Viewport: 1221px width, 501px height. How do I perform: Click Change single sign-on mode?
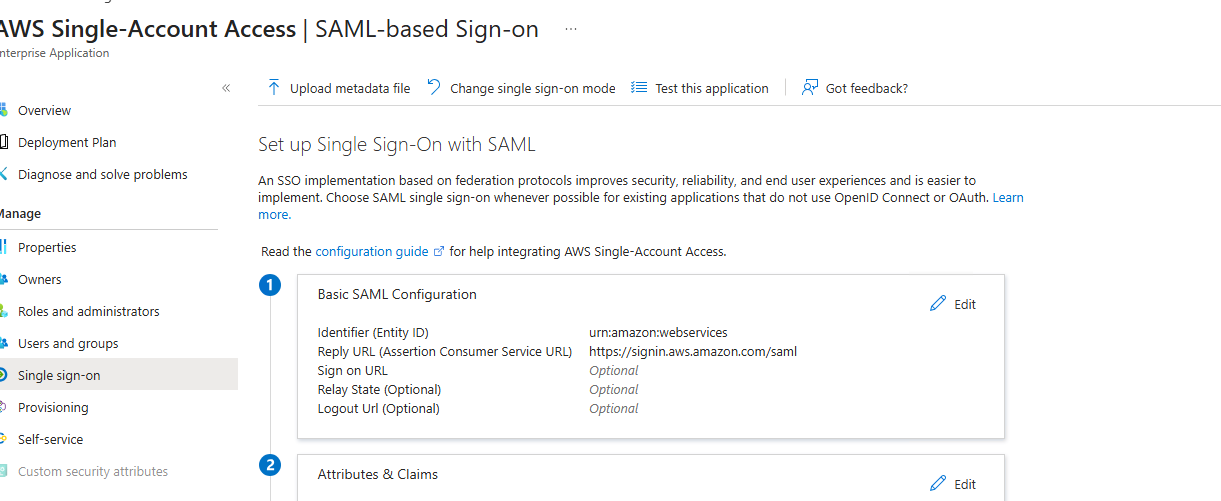pyautogui.click(x=522, y=88)
